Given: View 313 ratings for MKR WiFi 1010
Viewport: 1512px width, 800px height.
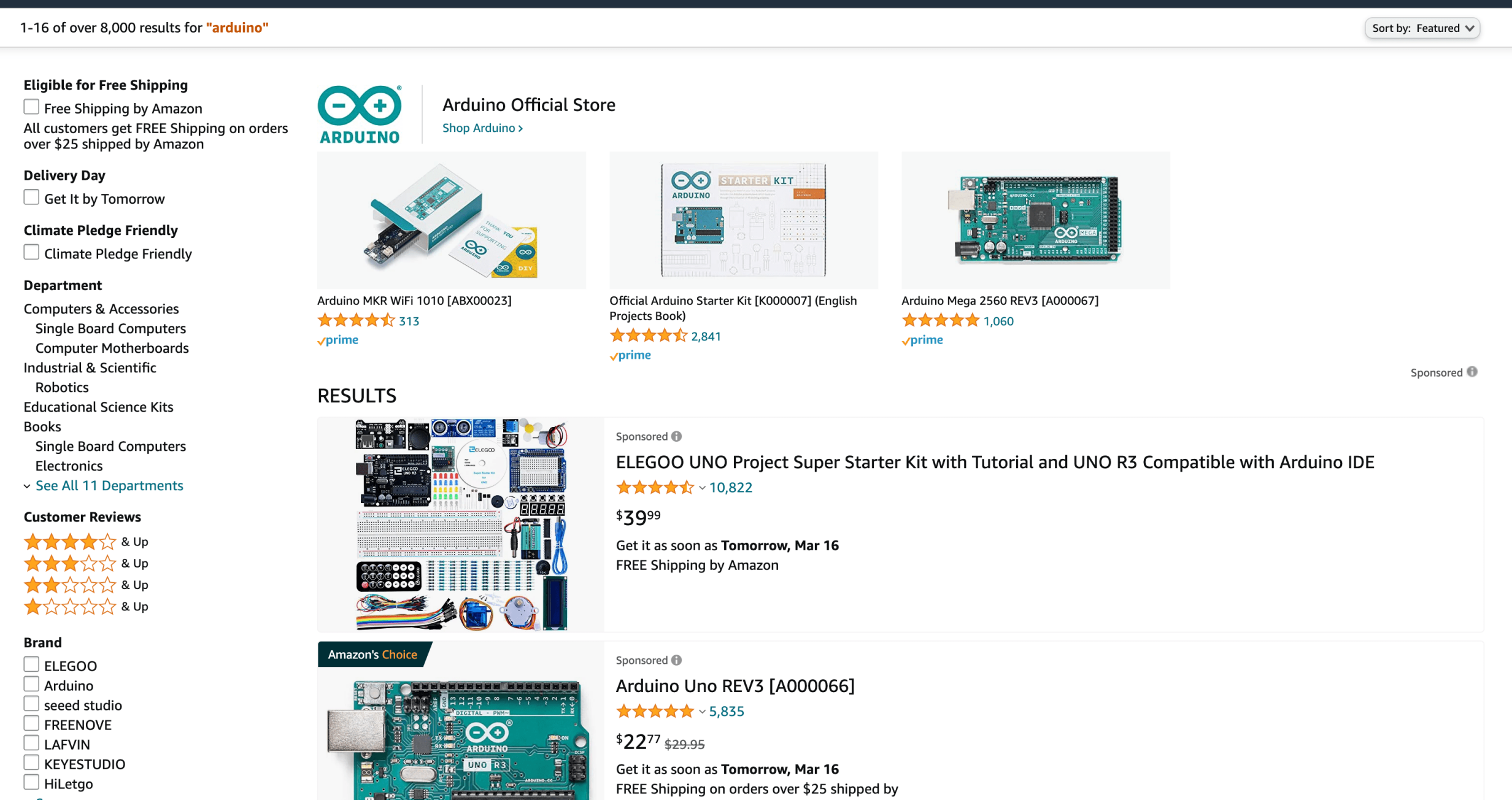Looking at the screenshot, I should 409,321.
